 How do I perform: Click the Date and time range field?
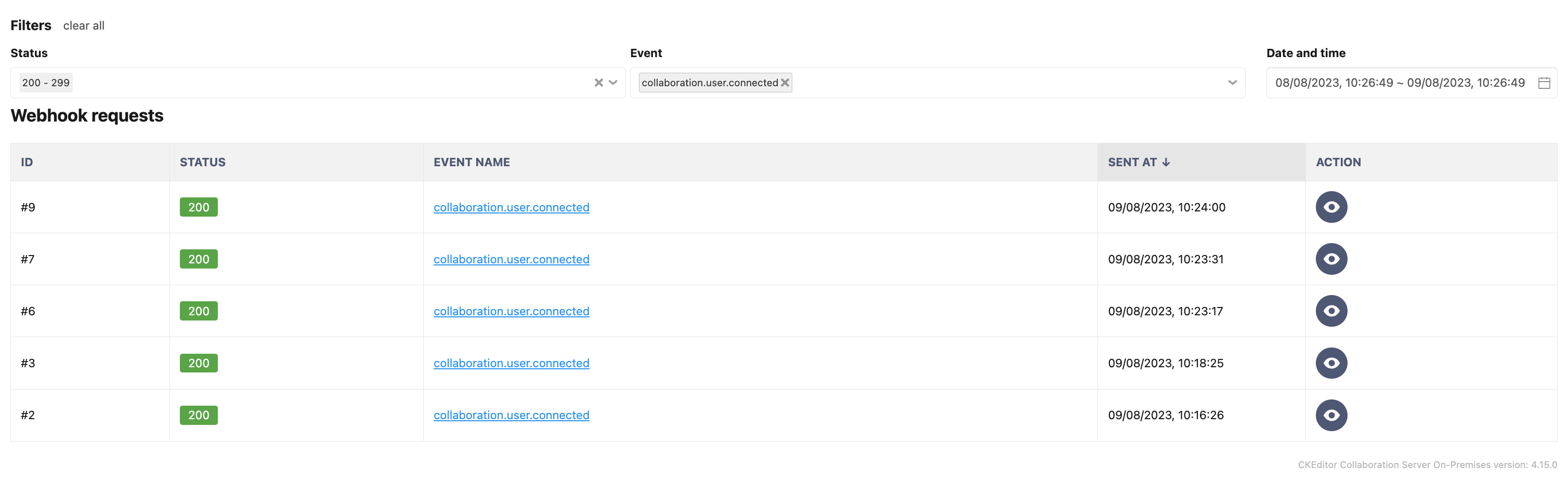[1411, 83]
